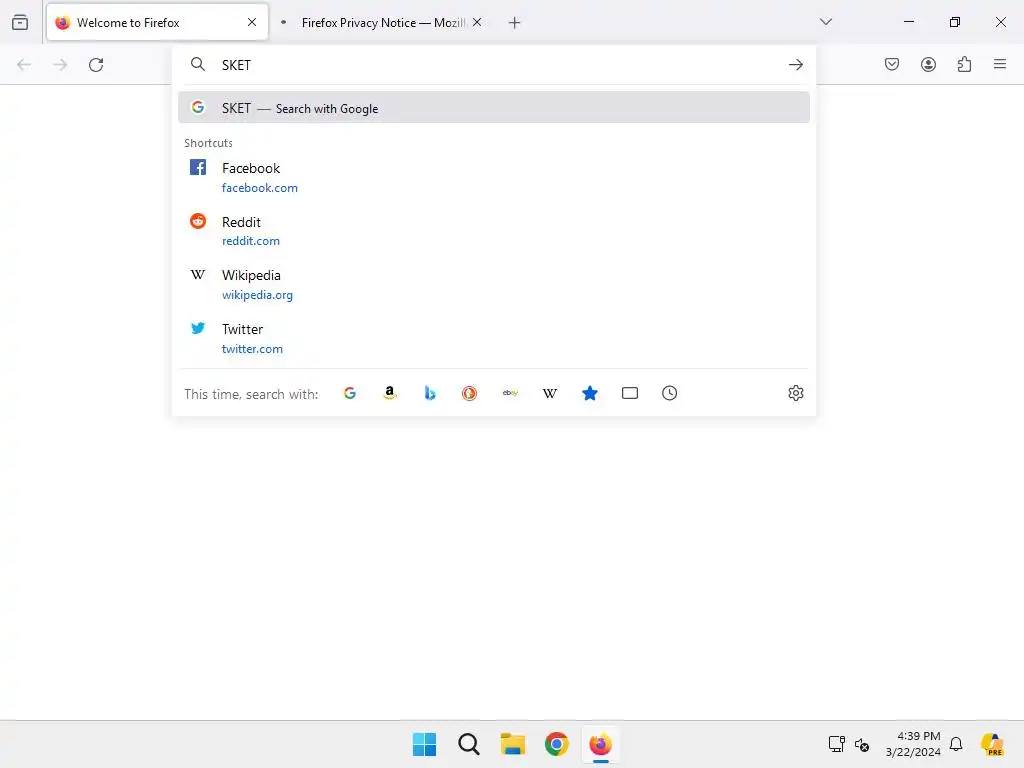This screenshot has width=1024, height=768.
Task: Open a new tab with plus
Action: coord(515,23)
